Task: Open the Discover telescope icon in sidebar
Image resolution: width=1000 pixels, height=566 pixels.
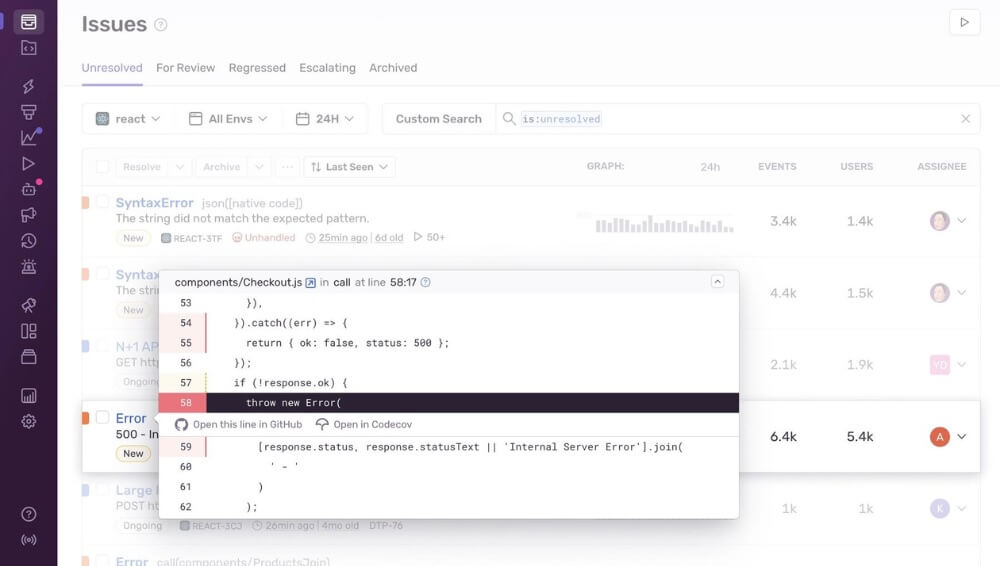Action: tap(29, 305)
